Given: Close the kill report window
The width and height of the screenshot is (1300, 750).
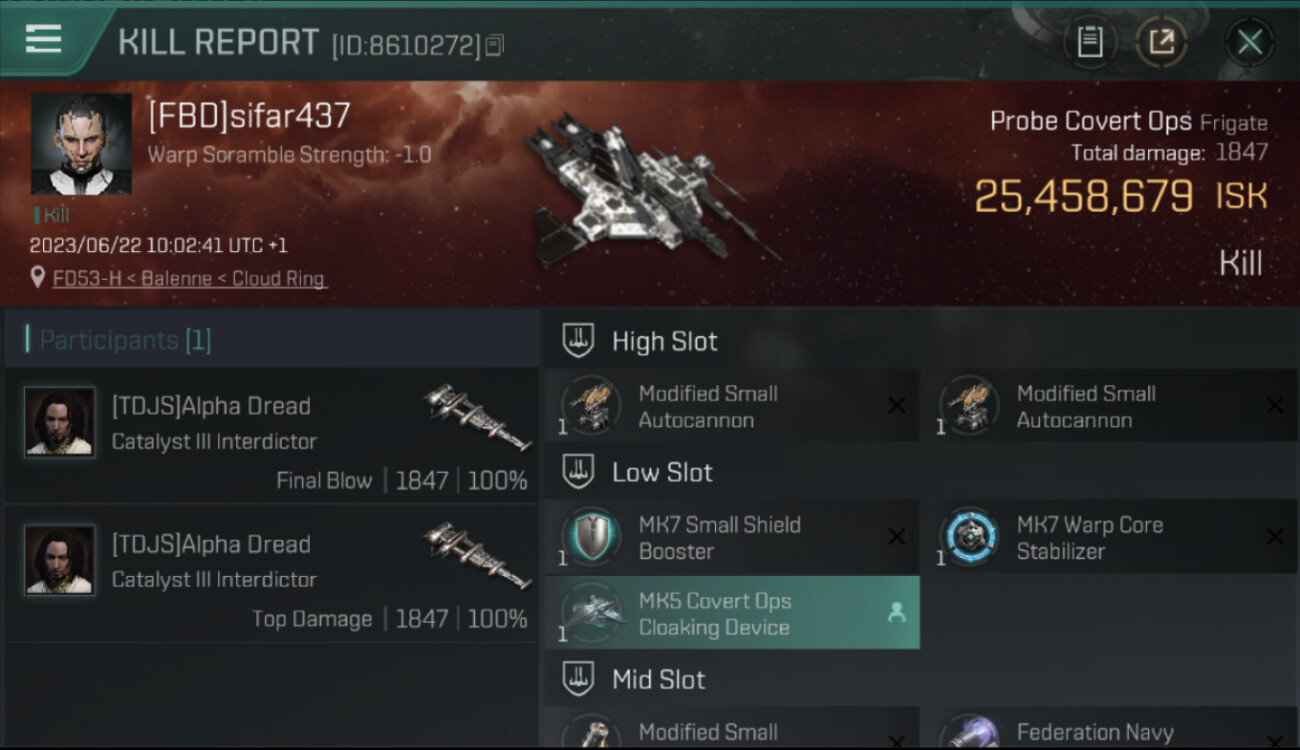Looking at the screenshot, I should (1249, 42).
